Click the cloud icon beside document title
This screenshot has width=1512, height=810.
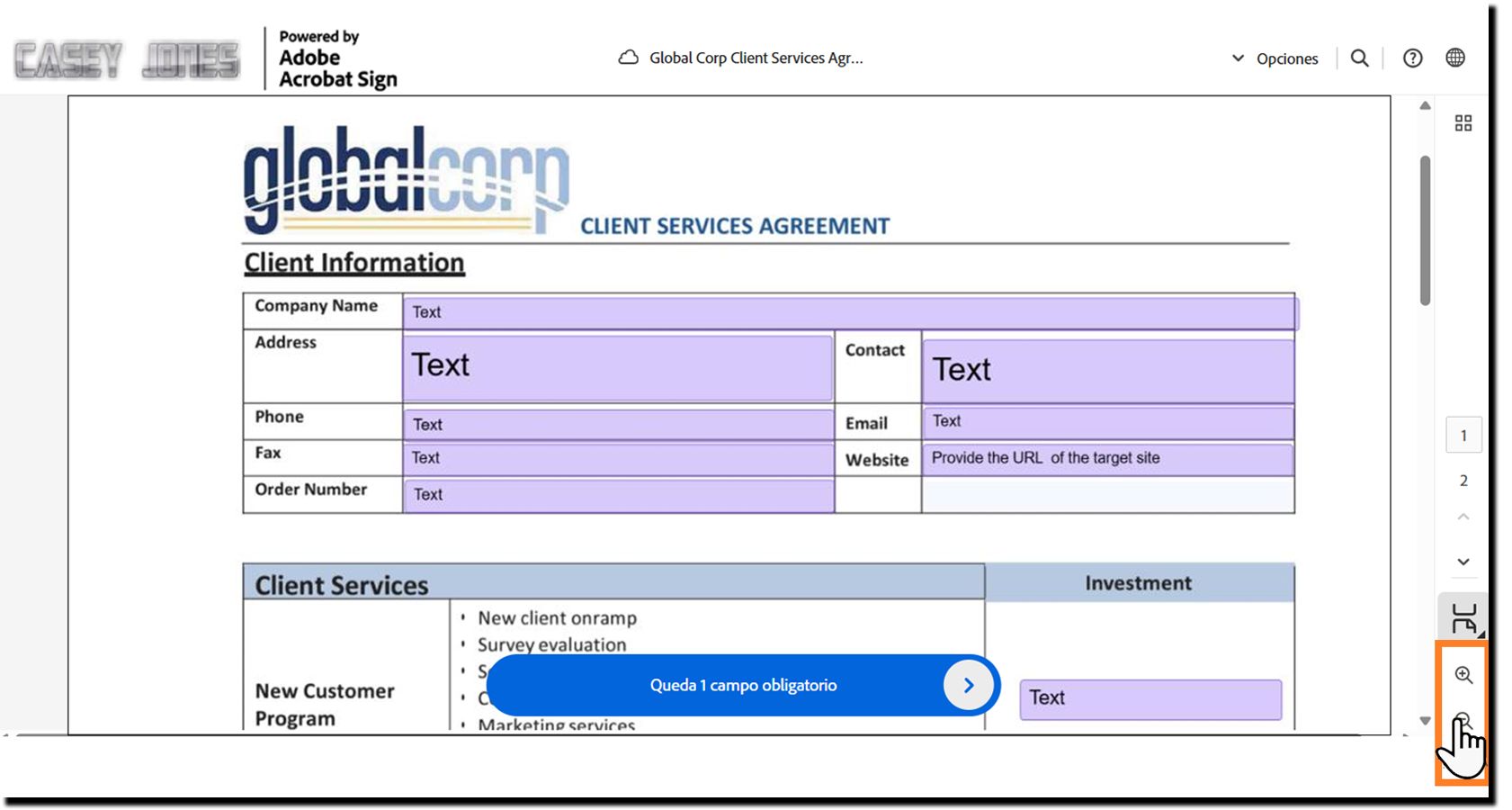point(628,58)
